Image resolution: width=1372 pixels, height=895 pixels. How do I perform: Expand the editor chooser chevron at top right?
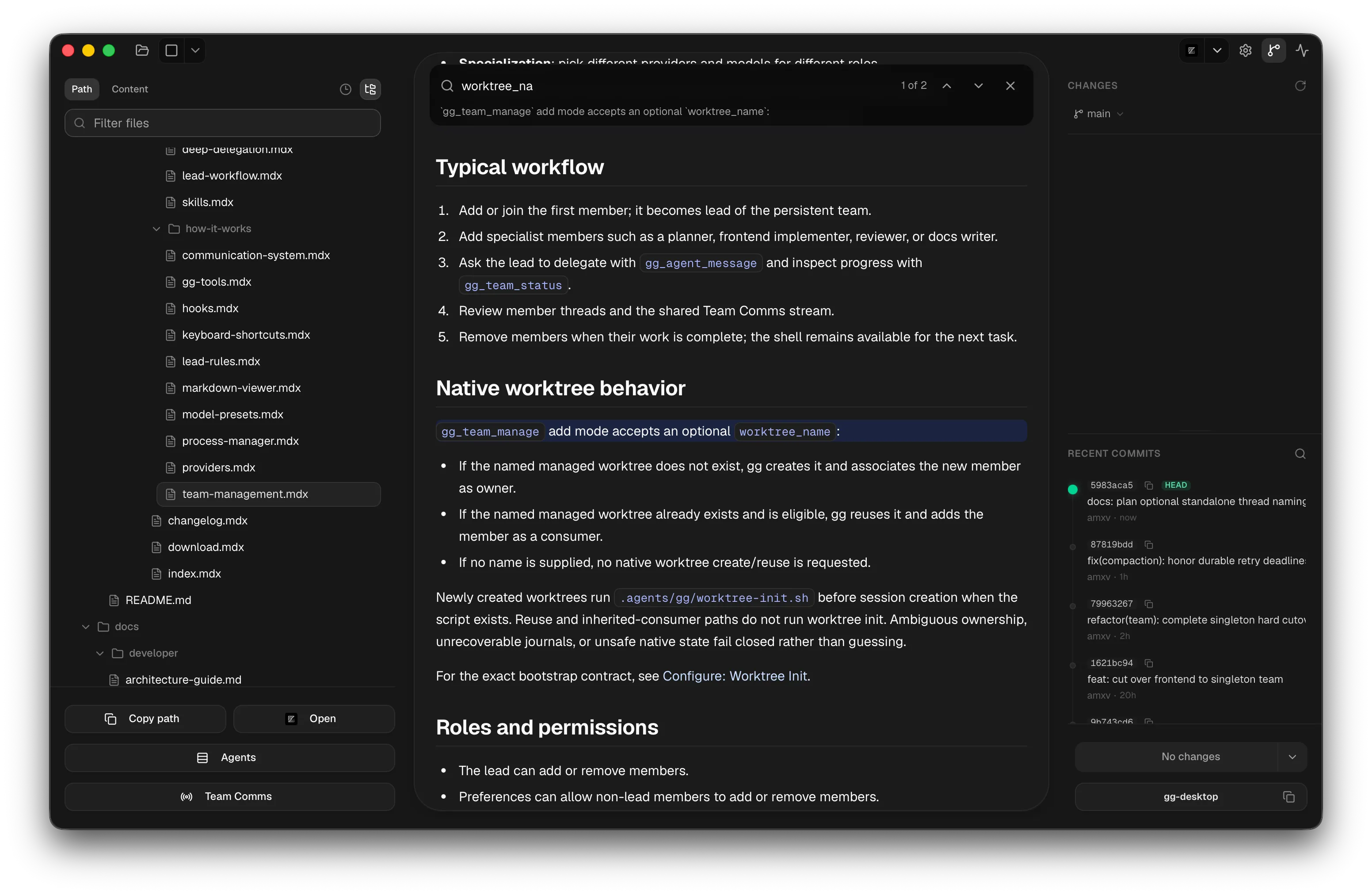(x=1217, y=50)
